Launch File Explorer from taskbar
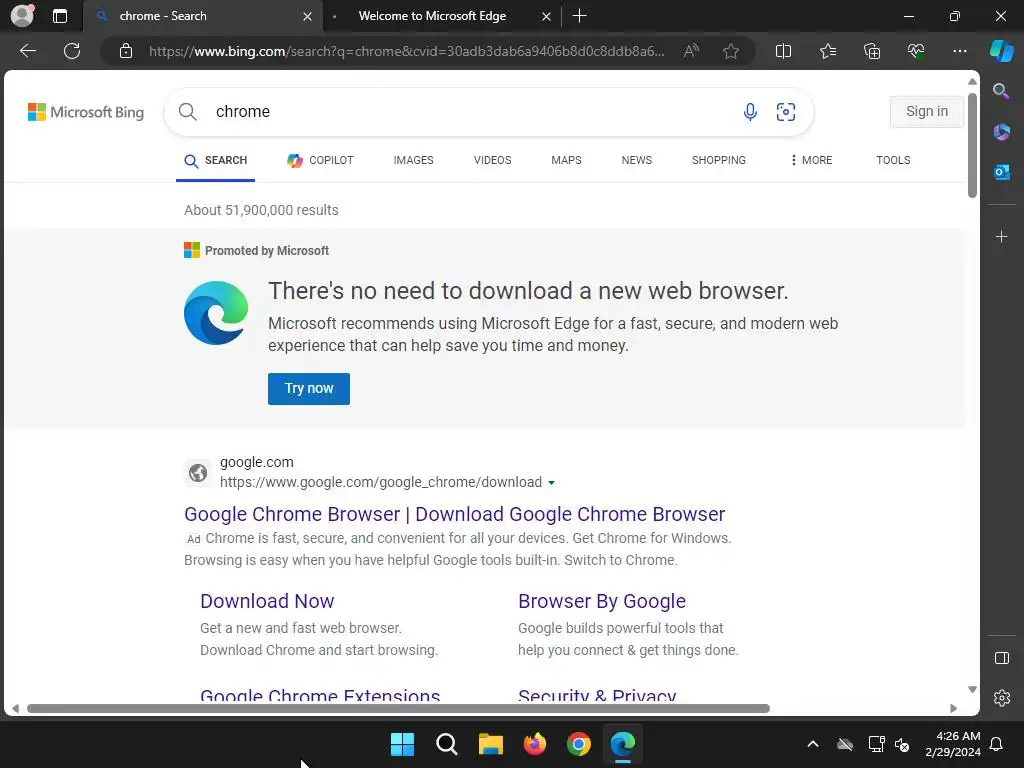1024x768 pixels. [490, 744]
